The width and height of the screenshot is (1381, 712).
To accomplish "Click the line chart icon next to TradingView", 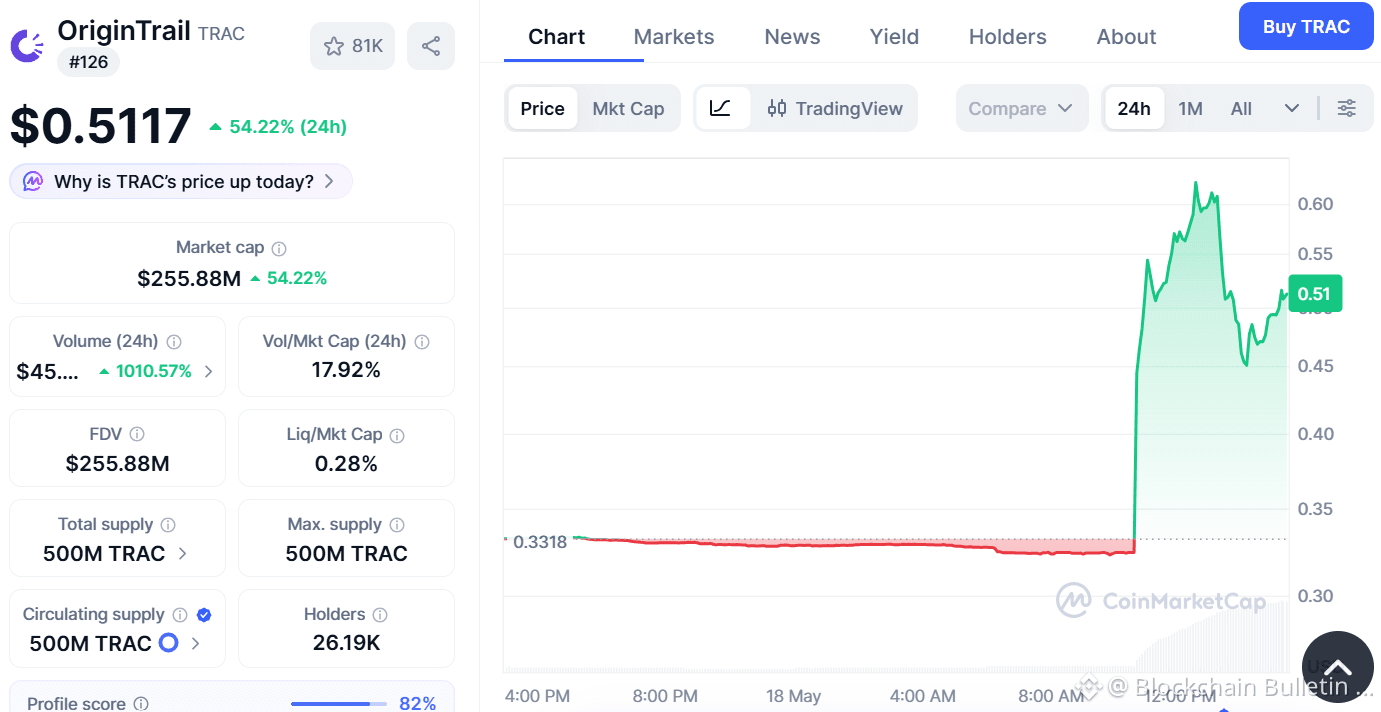I will (x=721, y=108).
